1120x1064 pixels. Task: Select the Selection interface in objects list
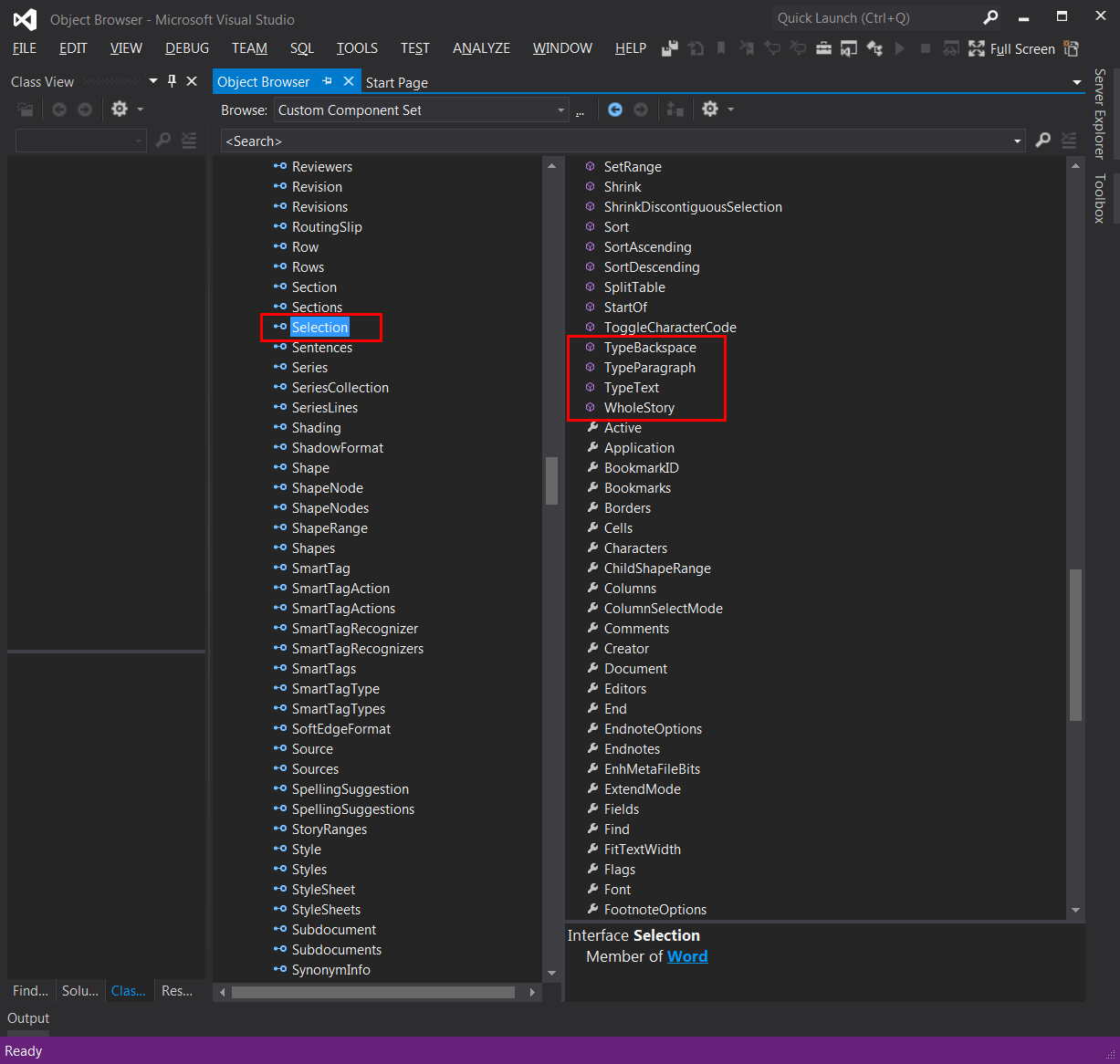point(320,328)
